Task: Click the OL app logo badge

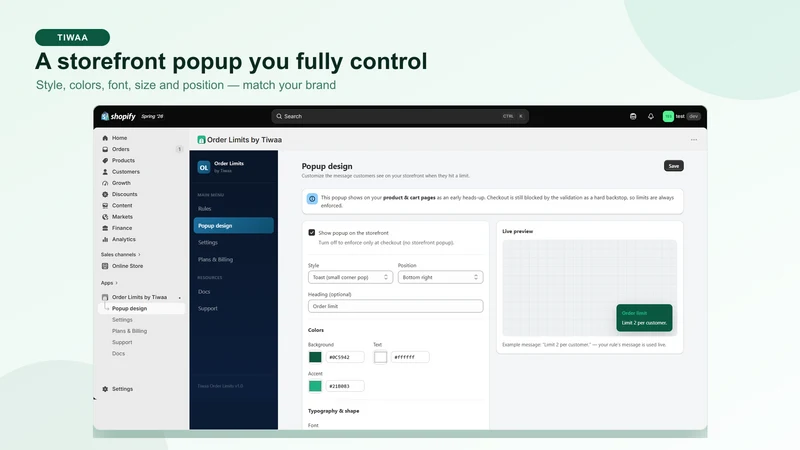Action: 204,167
